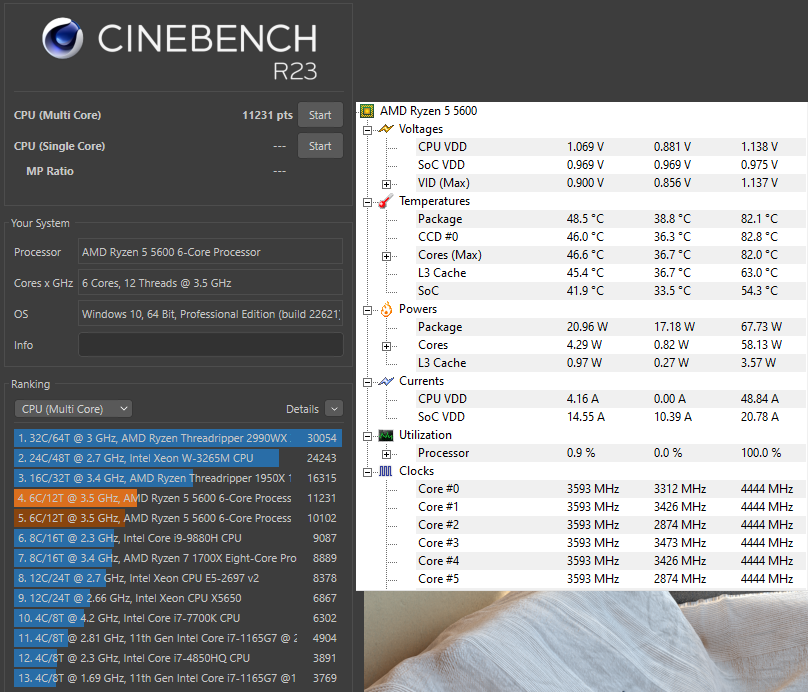
Task: Collapse the Currents section
Action: [x=367, y=382]
